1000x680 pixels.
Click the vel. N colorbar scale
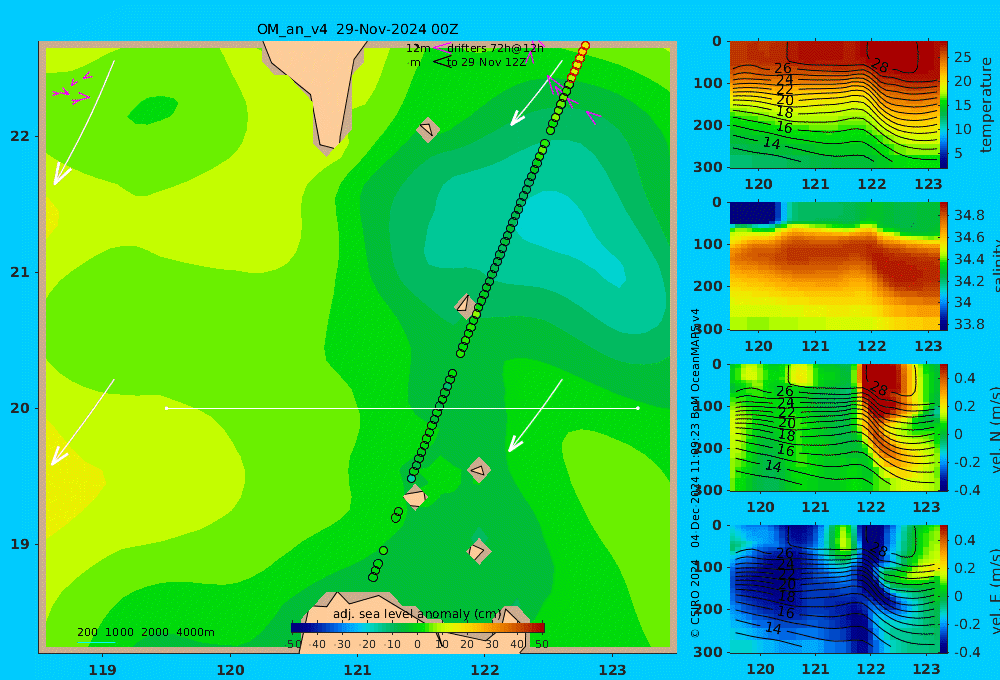(x=944, y=427)
